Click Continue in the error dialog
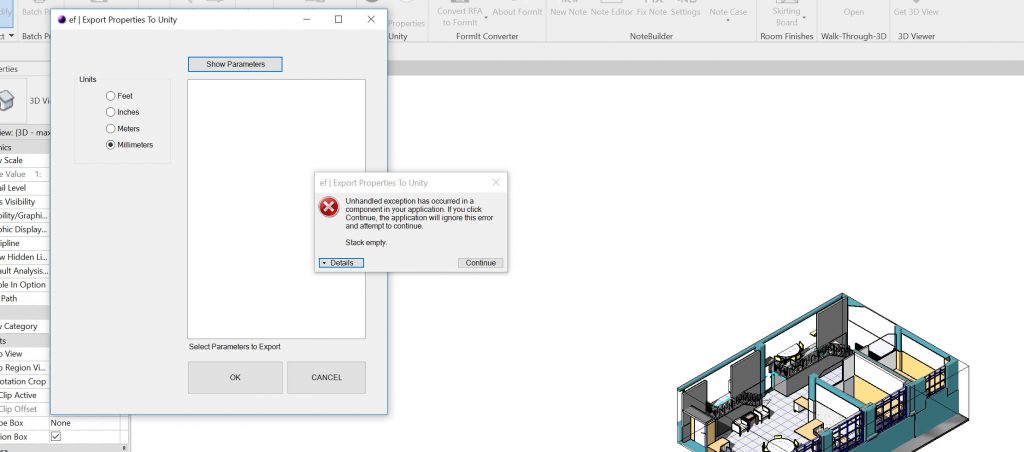 click(480, 263)
